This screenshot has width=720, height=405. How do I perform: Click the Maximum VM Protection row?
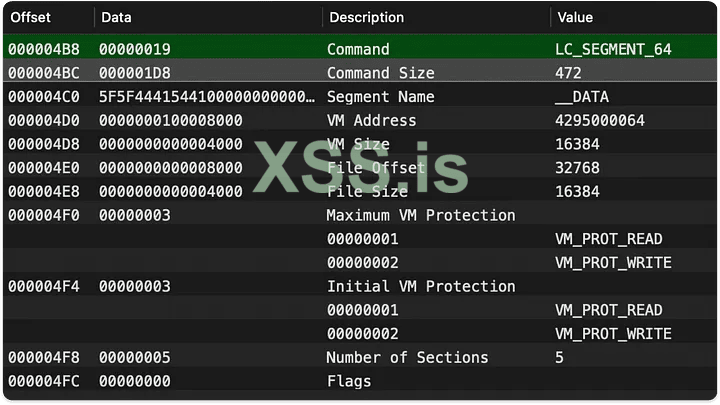420,215
